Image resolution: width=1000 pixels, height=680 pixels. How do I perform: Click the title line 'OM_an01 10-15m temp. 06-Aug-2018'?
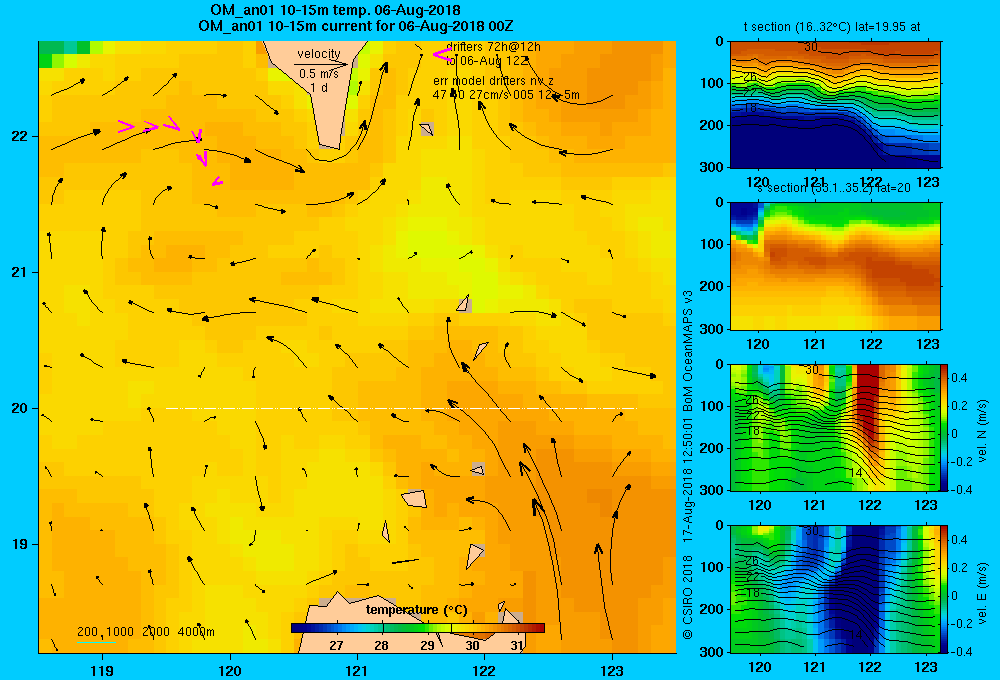[x=335, y=10]
